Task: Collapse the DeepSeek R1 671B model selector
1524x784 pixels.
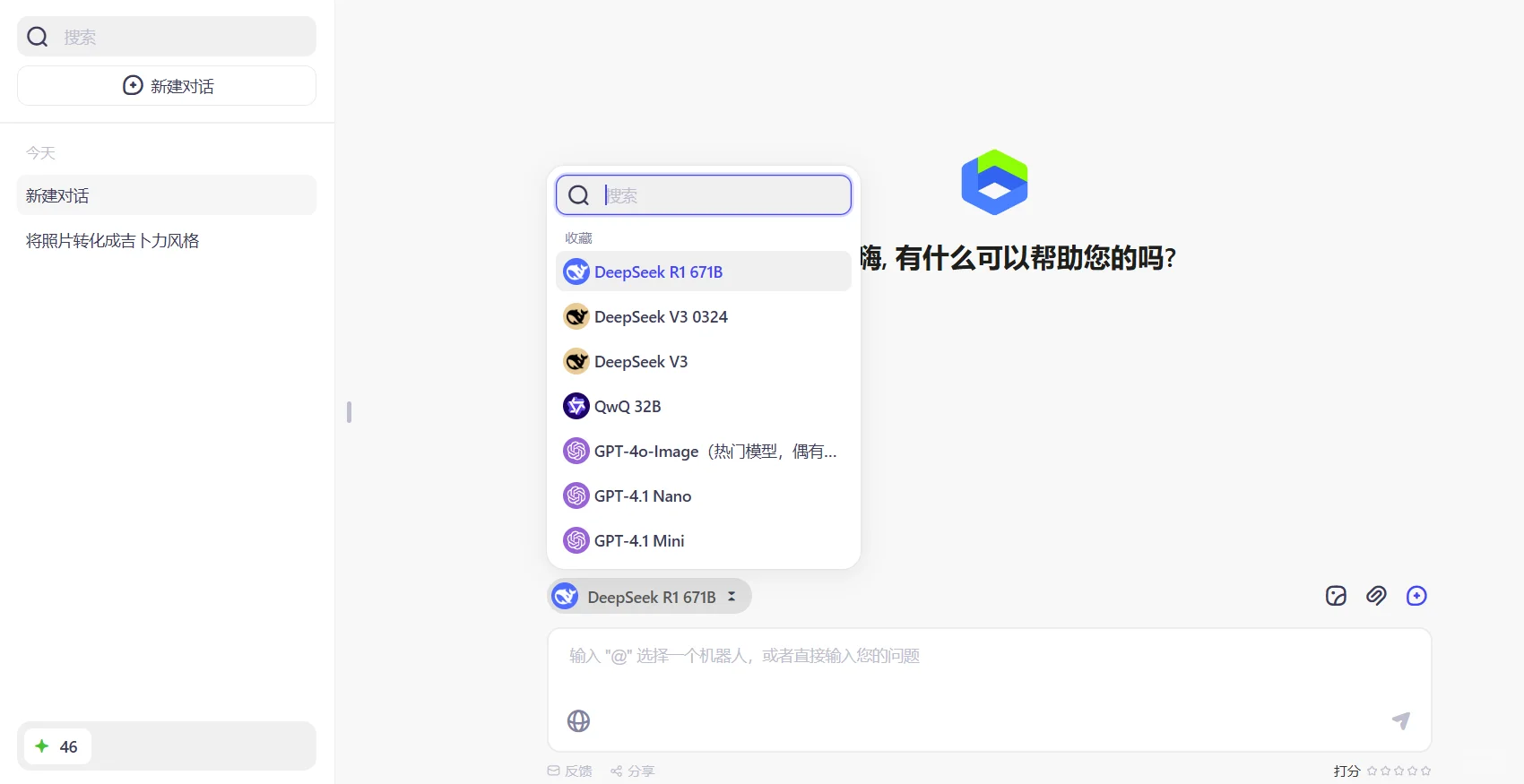Action: point(650,597)
